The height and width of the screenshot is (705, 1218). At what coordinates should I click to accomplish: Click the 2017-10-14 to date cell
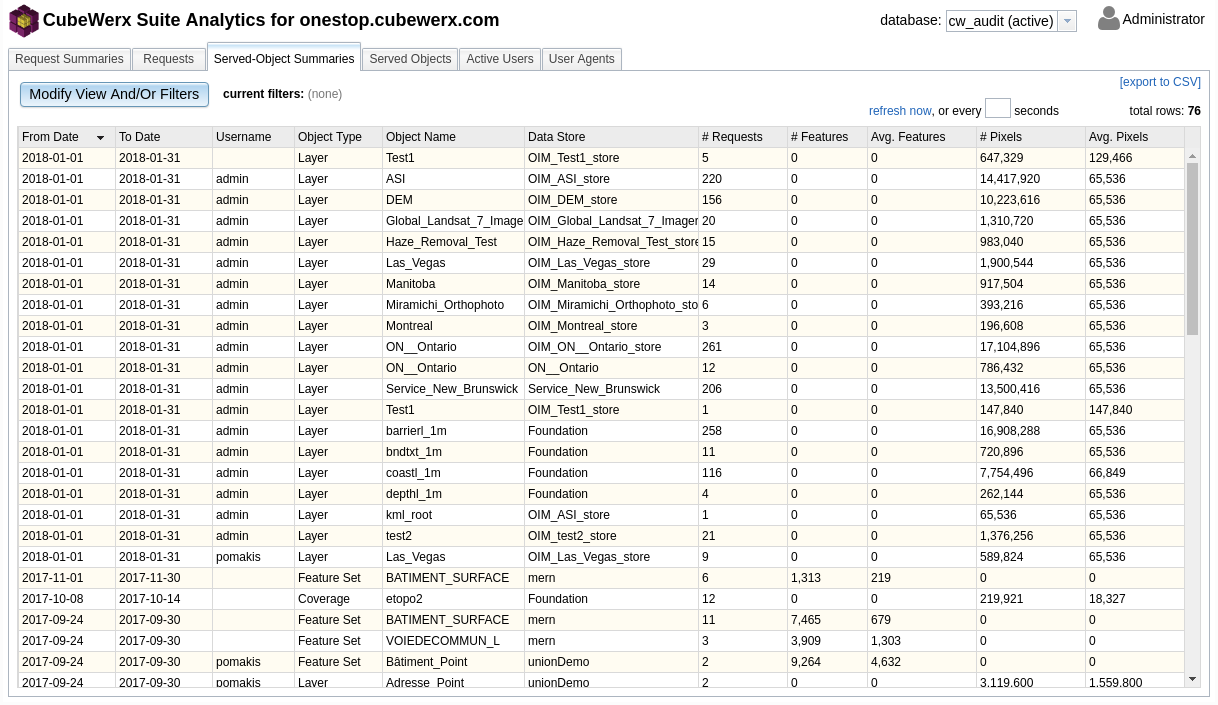coord(164,599)
